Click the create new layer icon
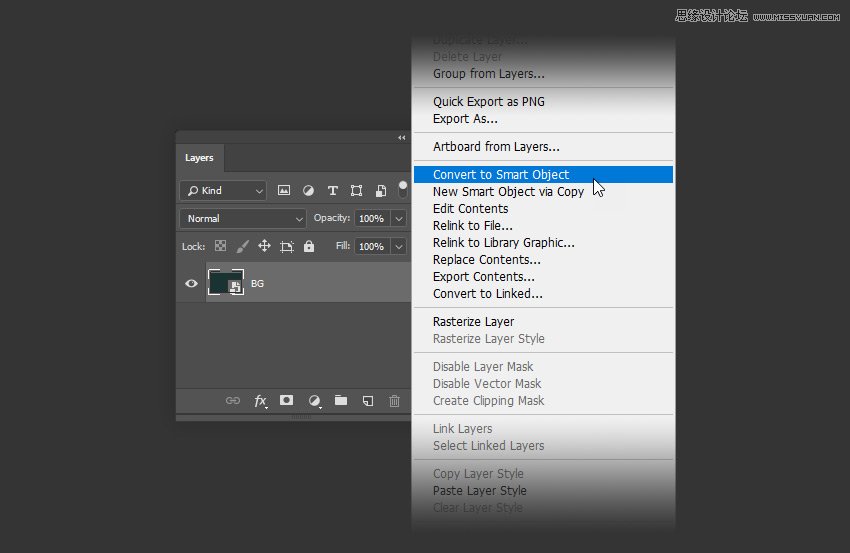Screen dimensions: 850x553 coord(368,400)
